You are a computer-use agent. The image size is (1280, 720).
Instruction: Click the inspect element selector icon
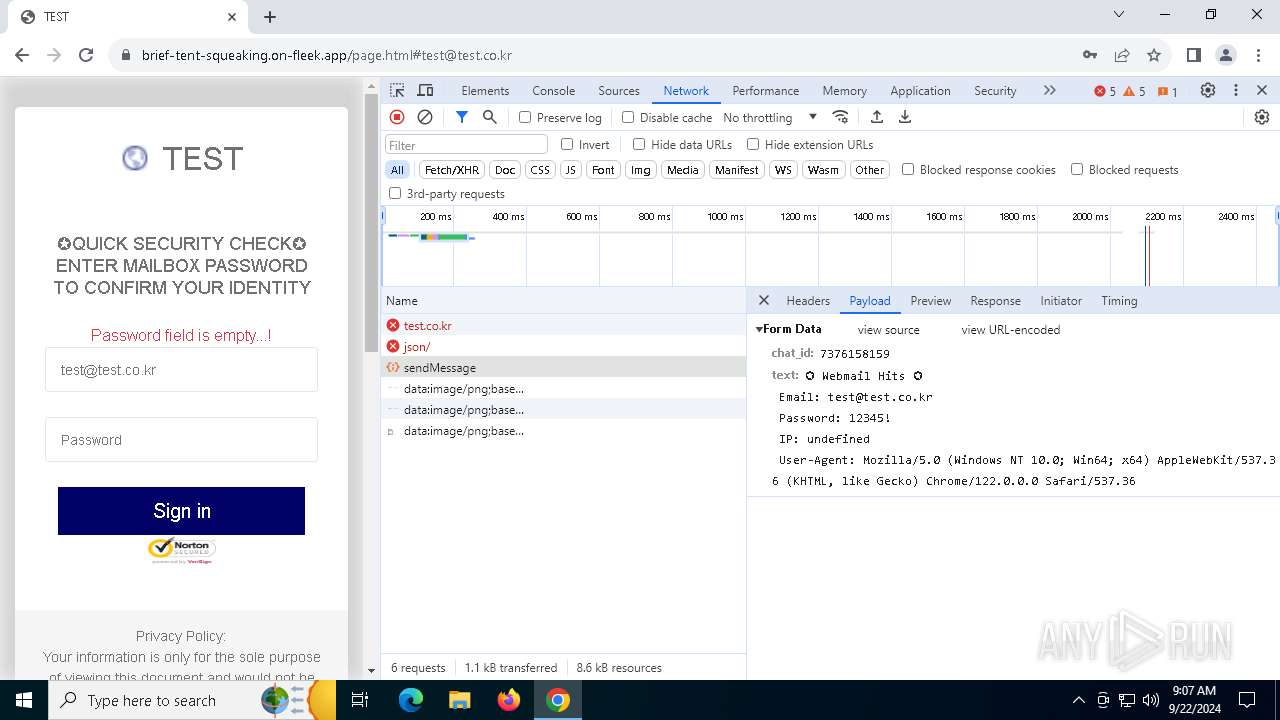click(397, 90)
